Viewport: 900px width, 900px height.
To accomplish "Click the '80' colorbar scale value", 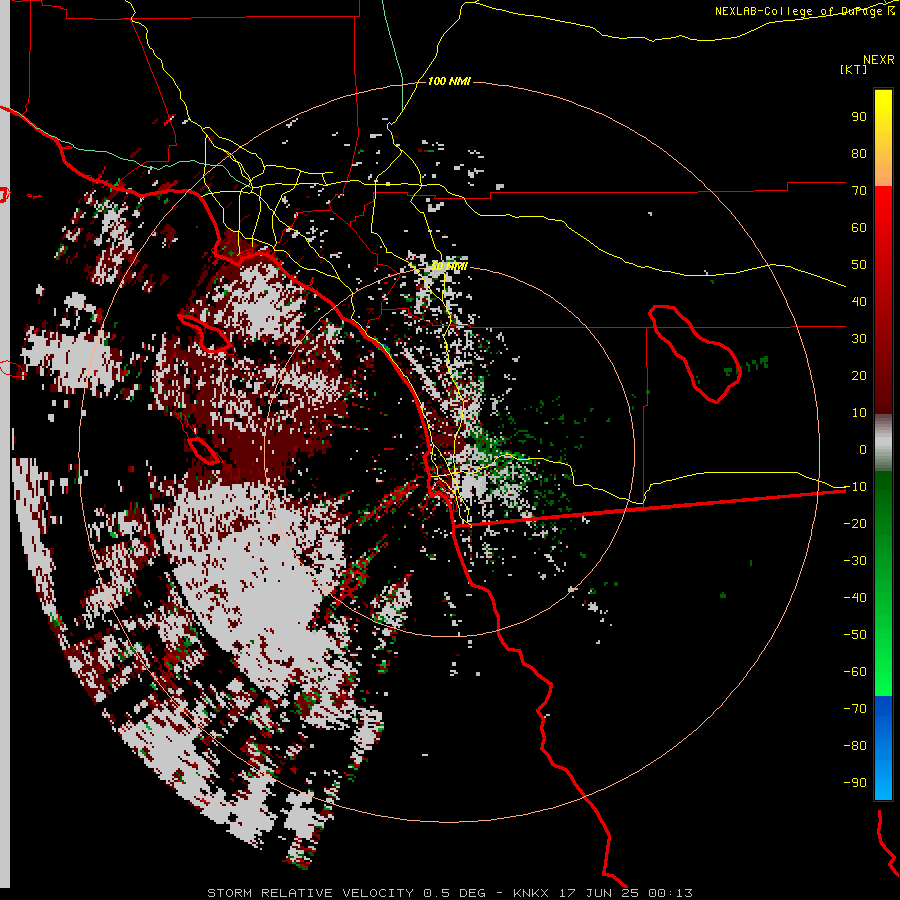I will coord(859,154).
